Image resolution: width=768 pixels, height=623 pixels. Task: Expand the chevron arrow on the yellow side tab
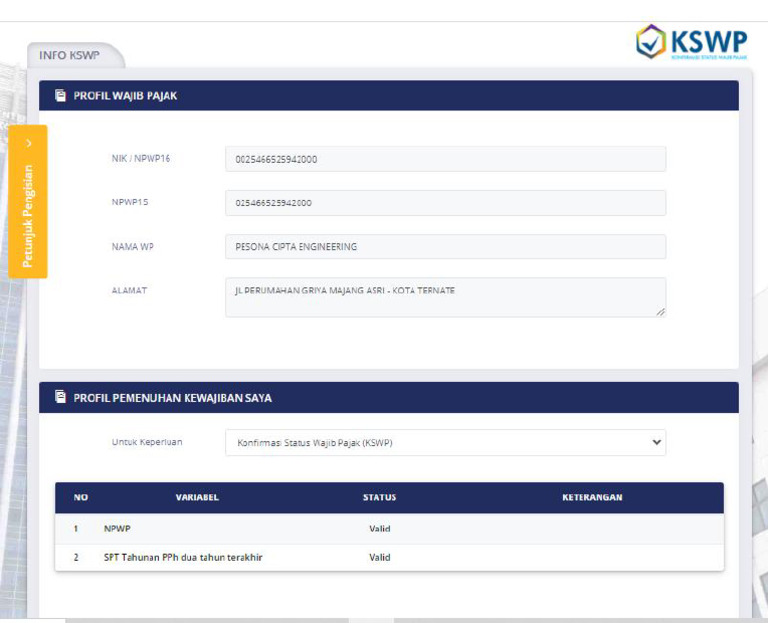(x=28, y=144)
